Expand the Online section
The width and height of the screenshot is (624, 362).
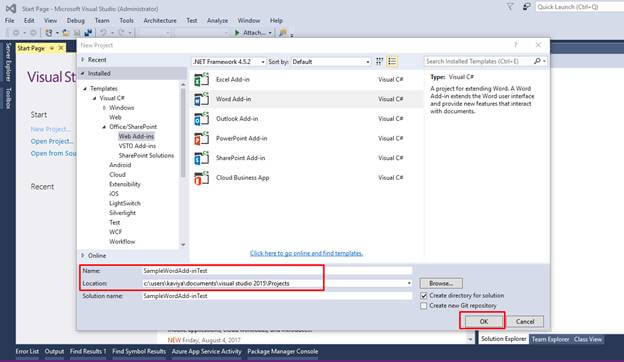point(83,255)
